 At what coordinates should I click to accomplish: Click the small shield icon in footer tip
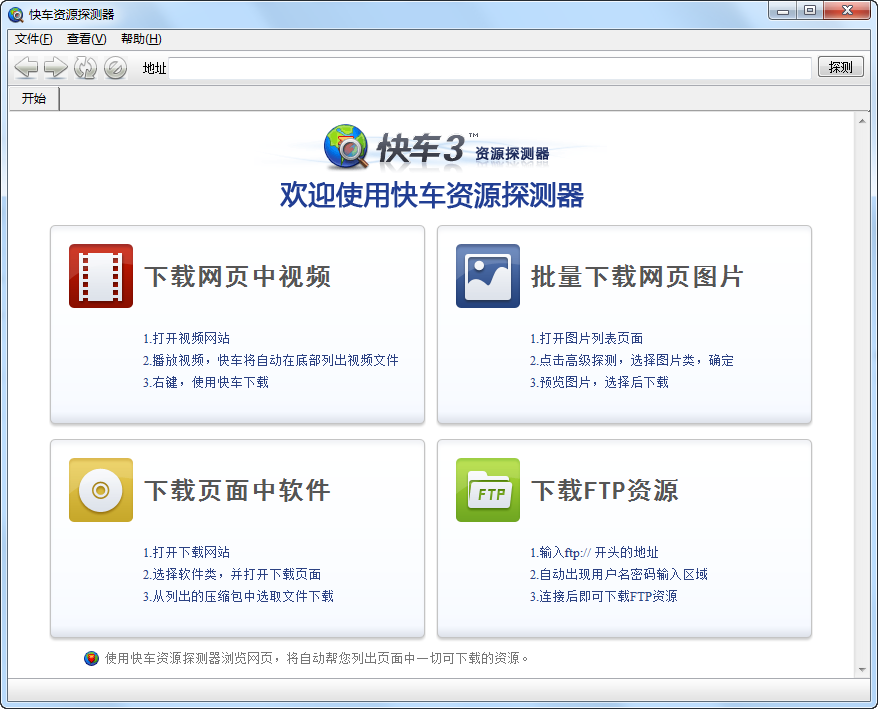(x=92, y=658)
